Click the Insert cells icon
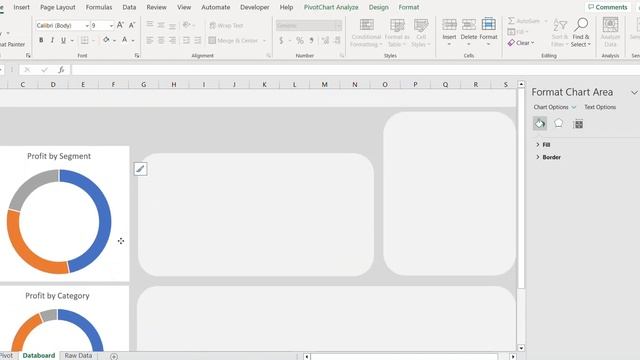This screenshot has width=640, height=360. pyautogui.click(x=449, y=24)
